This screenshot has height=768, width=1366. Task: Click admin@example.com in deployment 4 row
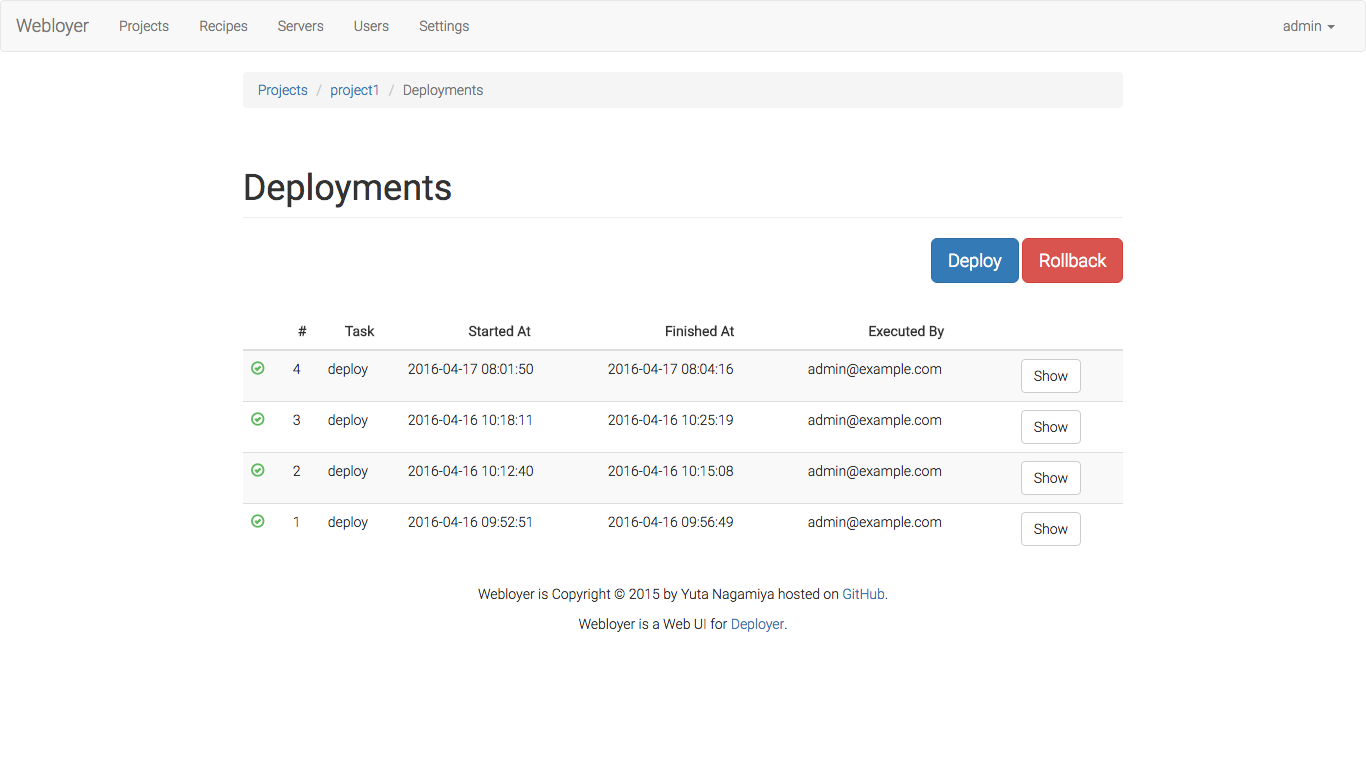tap(875, 369)
